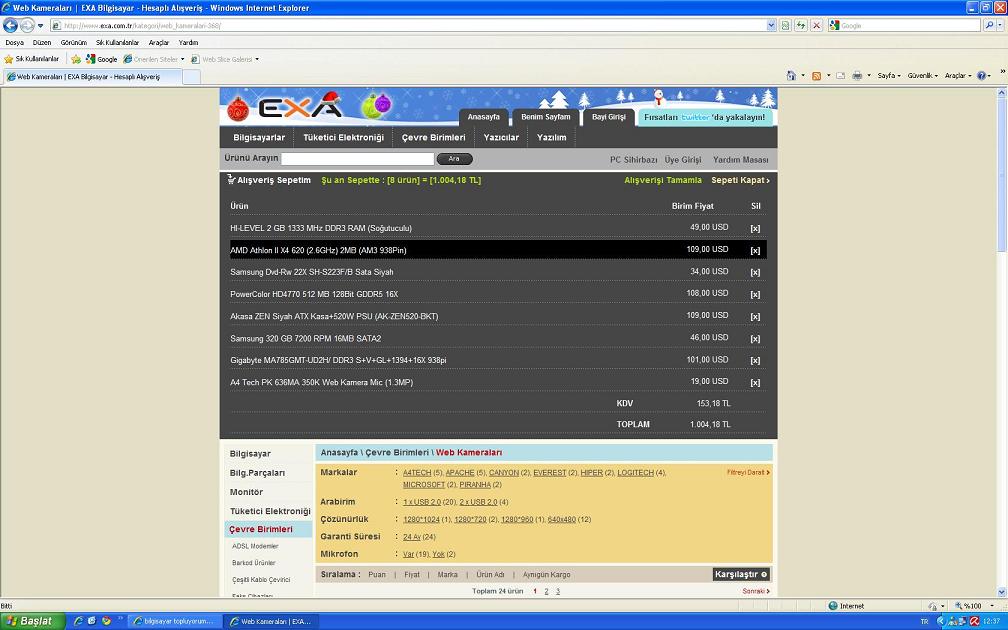The height and width of the screenshot is (630, 1008).
Task: Close the cart with Sepeti Kapat
Action: [740, 180]
